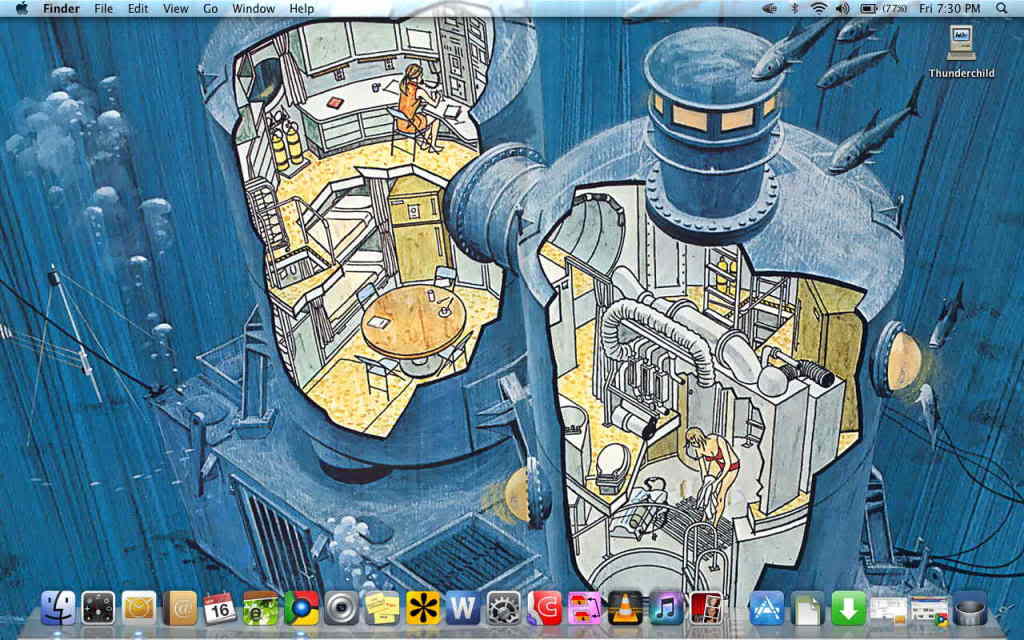Open the Edit menu

[x=138, y=8]
